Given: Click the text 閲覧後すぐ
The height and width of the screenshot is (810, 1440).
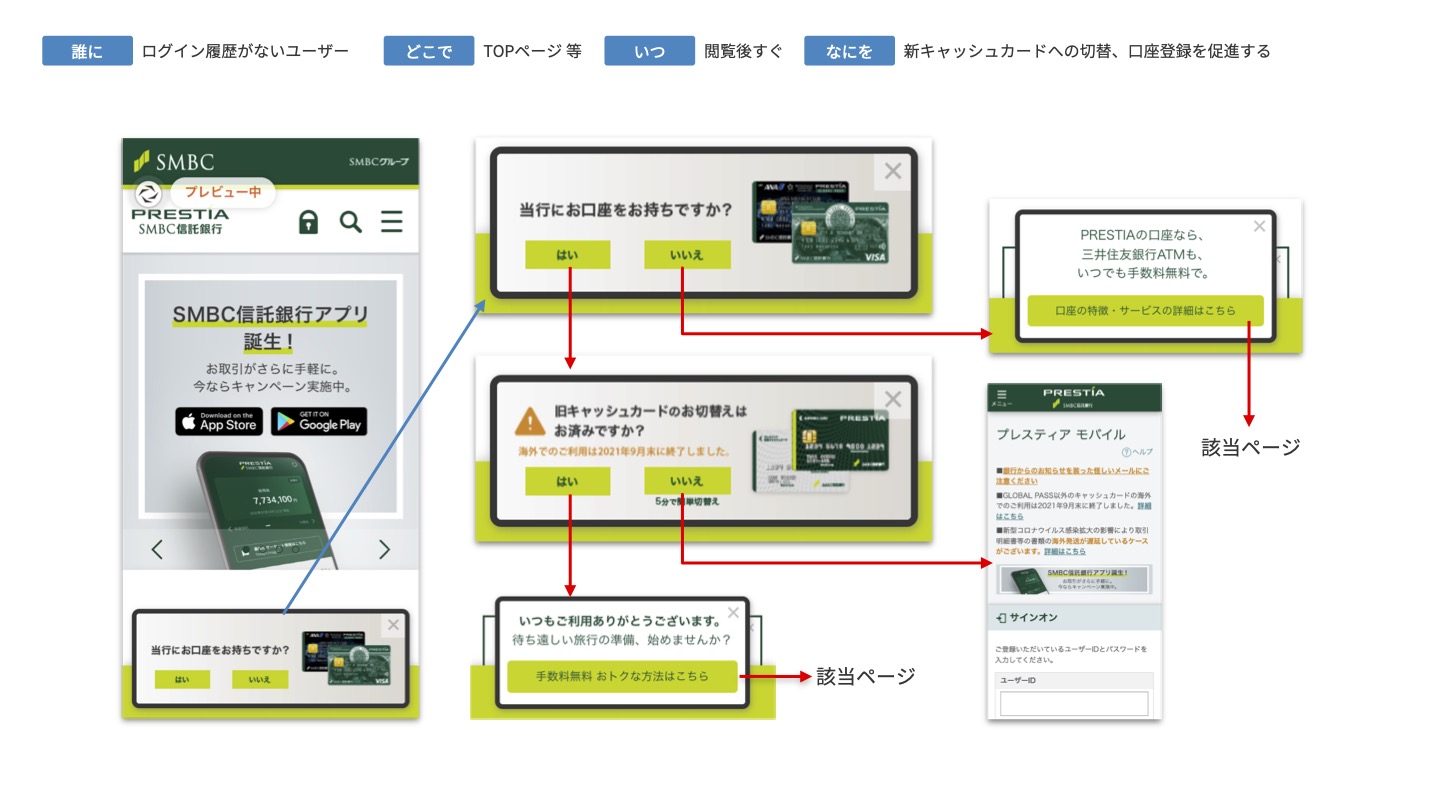Looking at the screenshot, I should [744, 51].
